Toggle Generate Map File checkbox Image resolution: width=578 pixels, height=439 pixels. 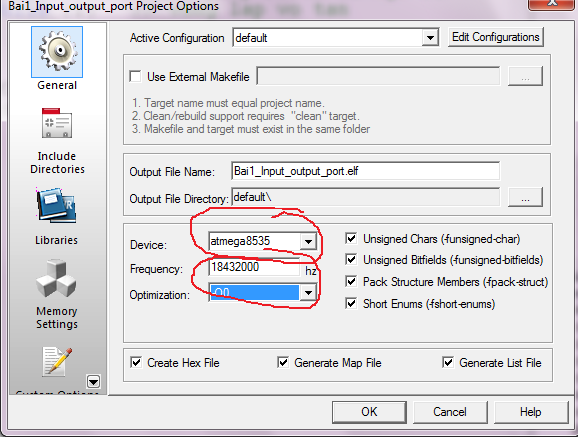(283, 362)
